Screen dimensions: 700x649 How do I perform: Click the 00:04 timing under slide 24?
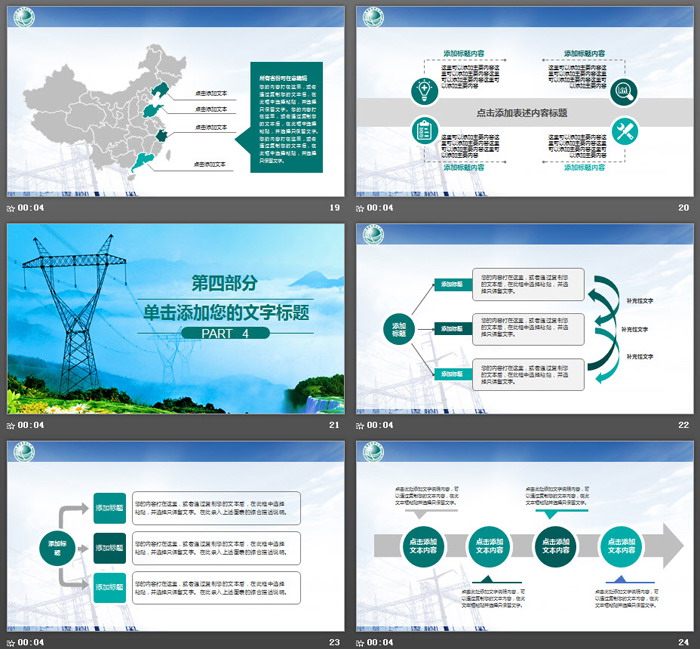point(382,642)
